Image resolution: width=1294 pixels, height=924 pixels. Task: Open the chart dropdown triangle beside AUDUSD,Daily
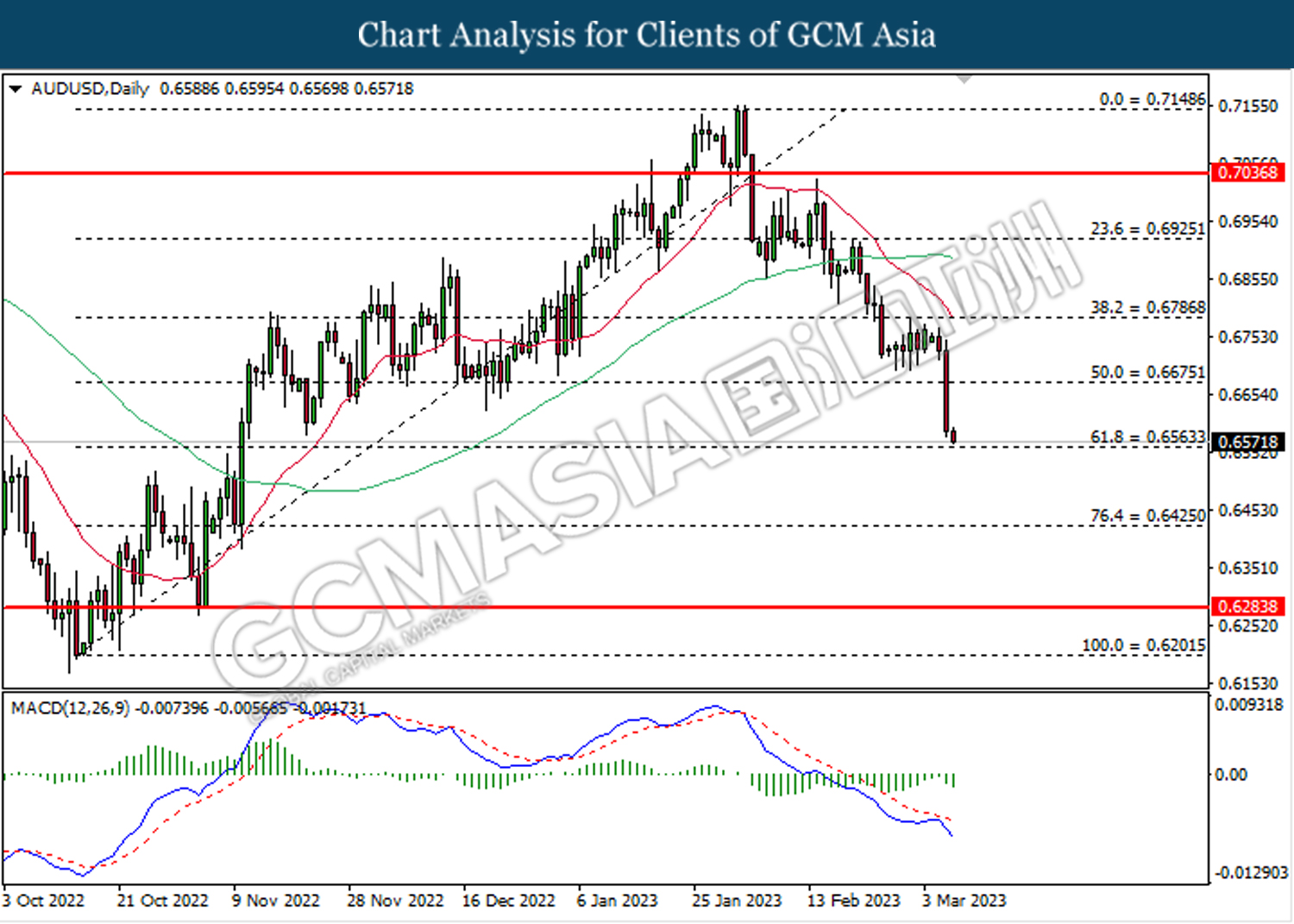(x=15, y=89)
